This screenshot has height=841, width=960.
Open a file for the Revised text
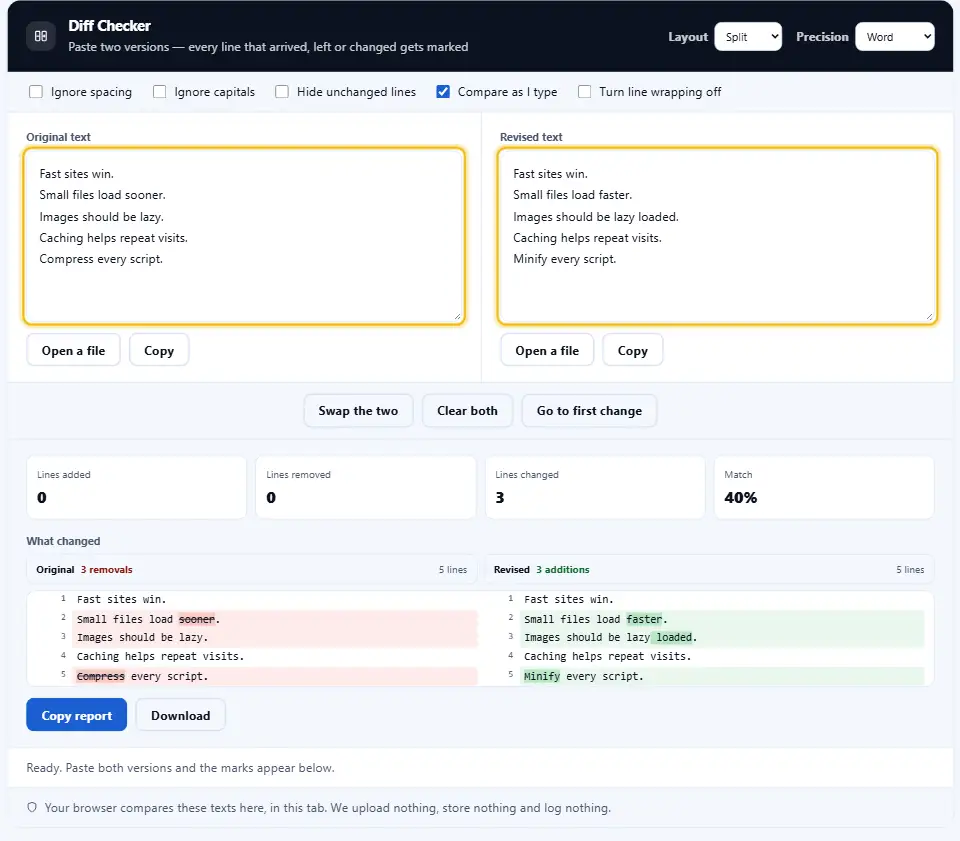click(x=547, y=350)
